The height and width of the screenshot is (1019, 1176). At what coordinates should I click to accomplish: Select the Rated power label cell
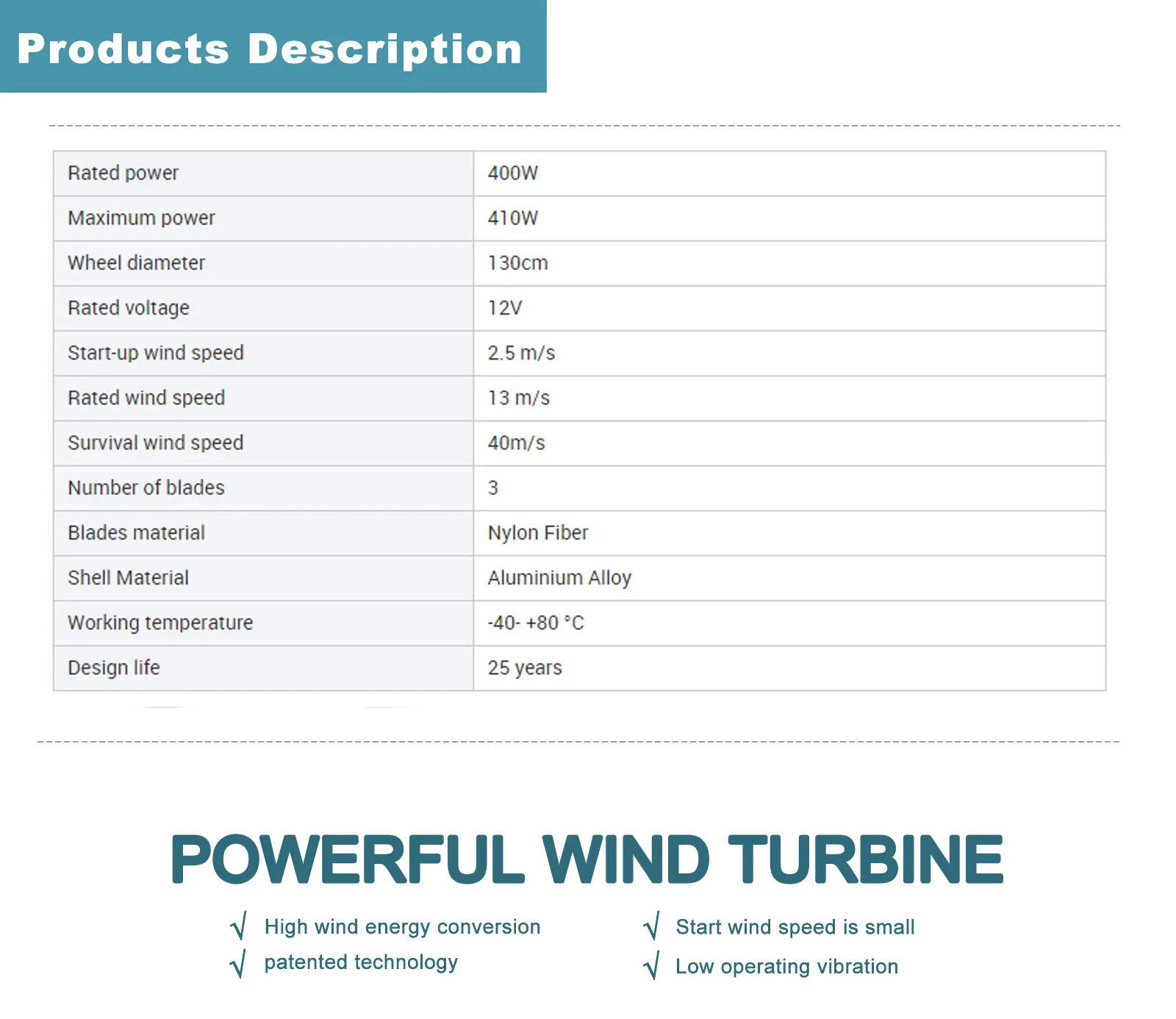[123, 174]
